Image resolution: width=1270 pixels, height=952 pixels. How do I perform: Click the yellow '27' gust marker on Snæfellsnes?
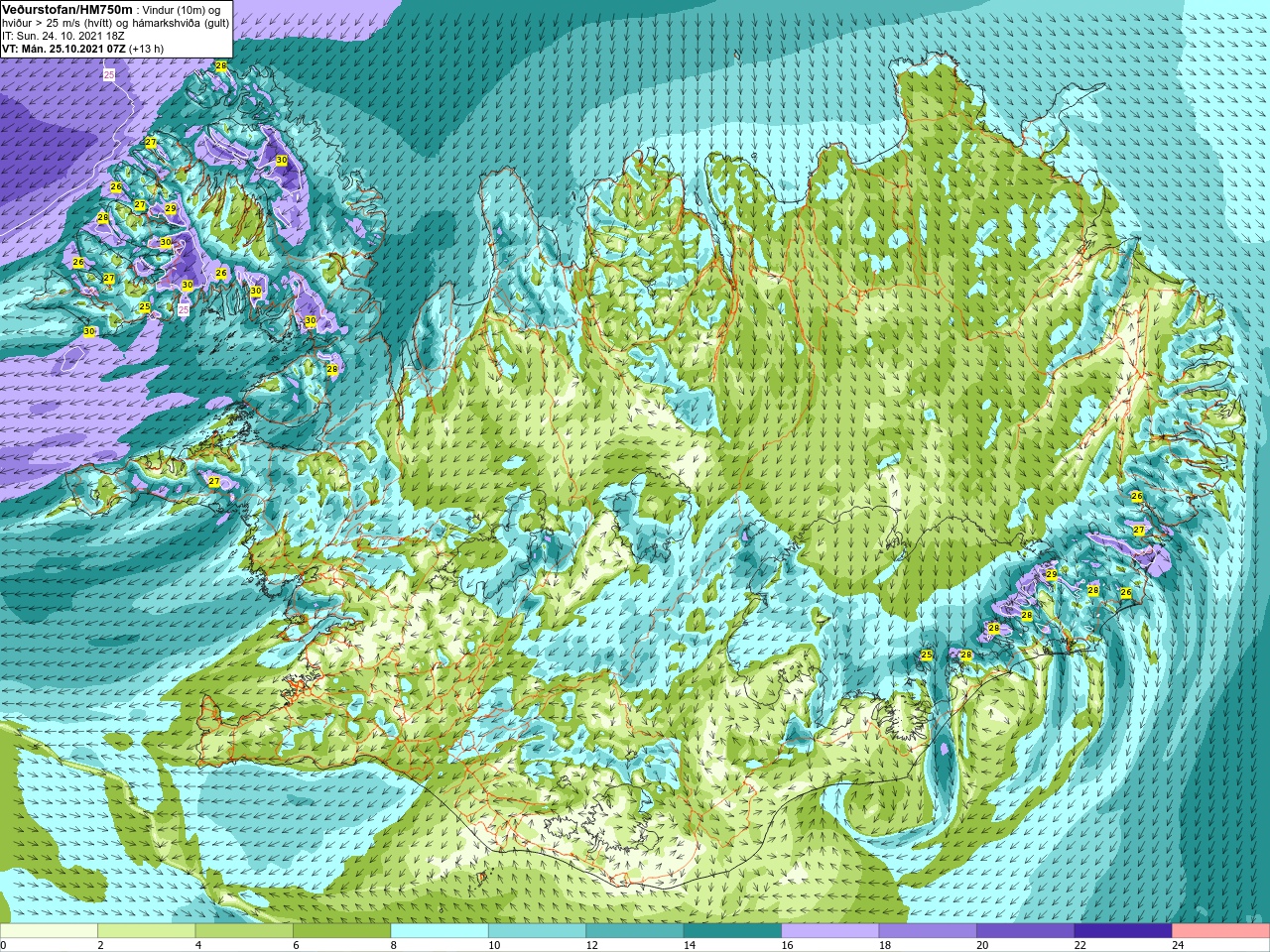[x=214, y=481]
